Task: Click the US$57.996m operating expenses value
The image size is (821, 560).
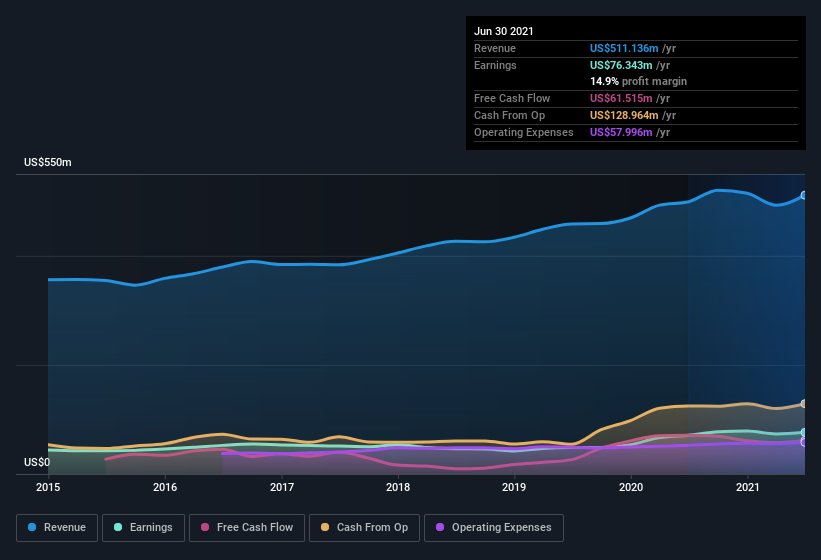Action: [621, 132]
